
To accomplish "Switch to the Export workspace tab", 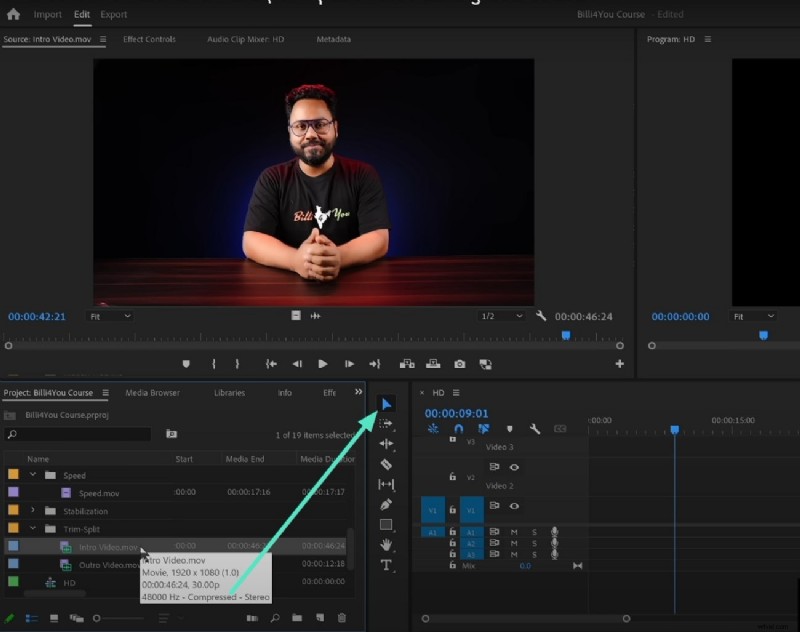I will point(113,14).
